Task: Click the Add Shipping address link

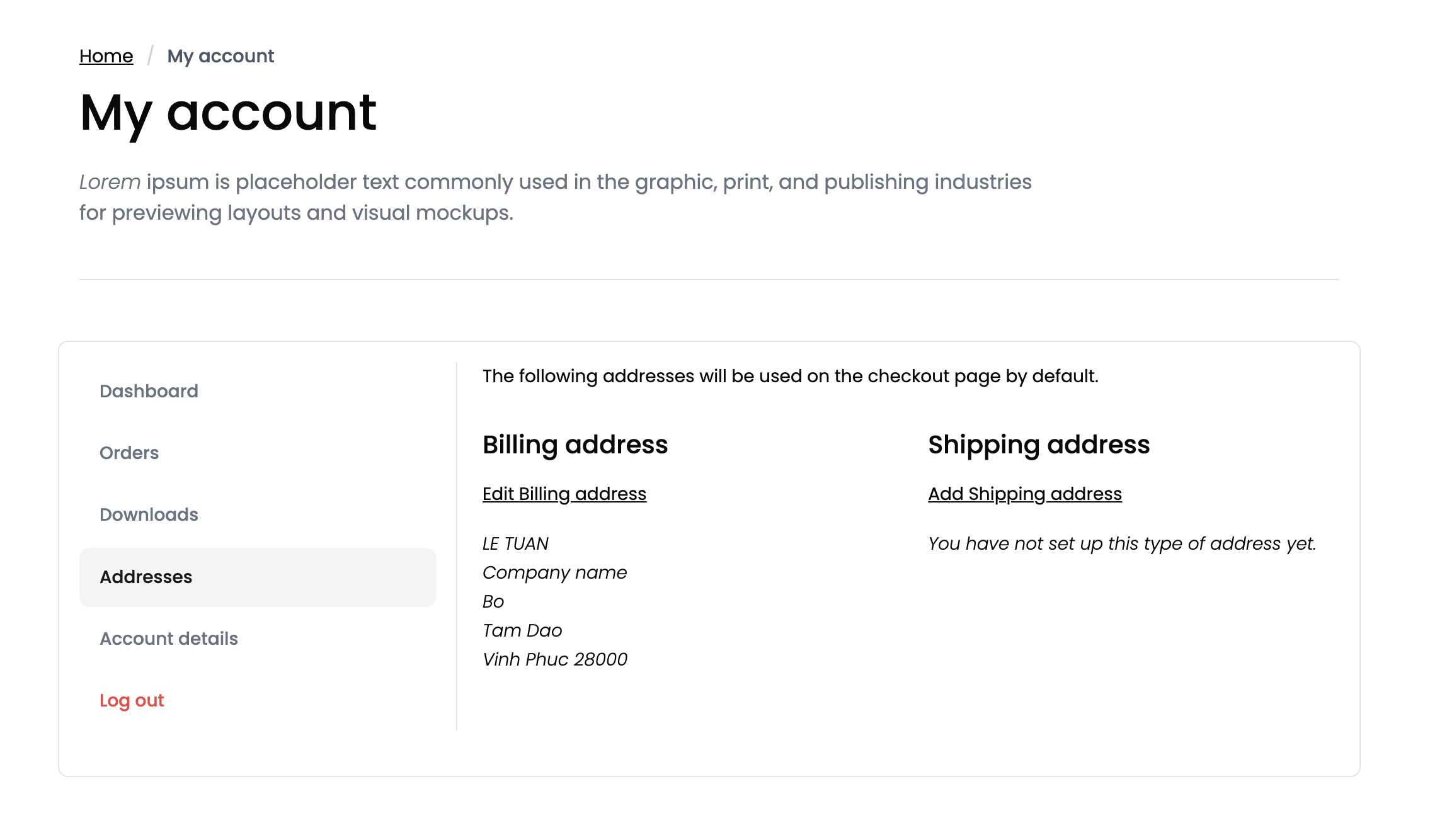Action: 1024,494
